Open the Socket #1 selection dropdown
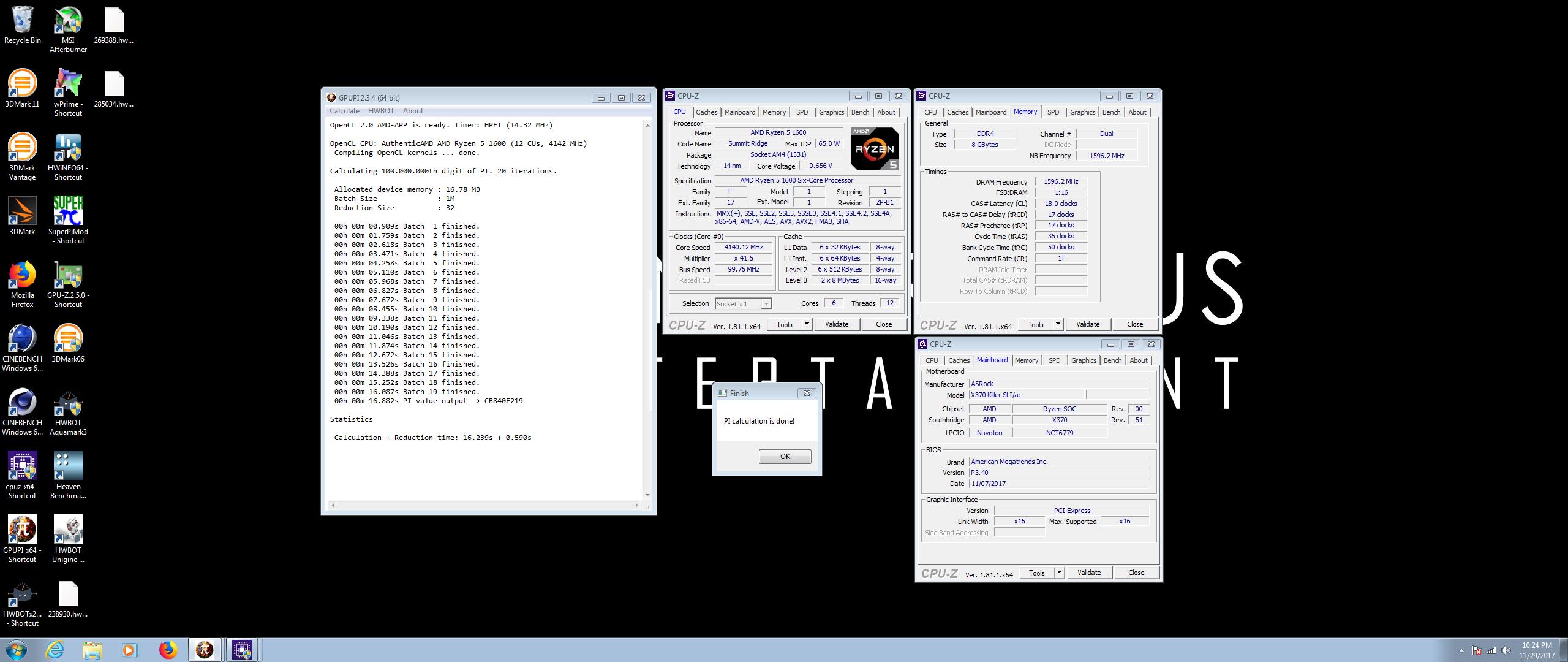Image resolution: width=1568 pixels, height=662 pixels. [x=743, y=303]
